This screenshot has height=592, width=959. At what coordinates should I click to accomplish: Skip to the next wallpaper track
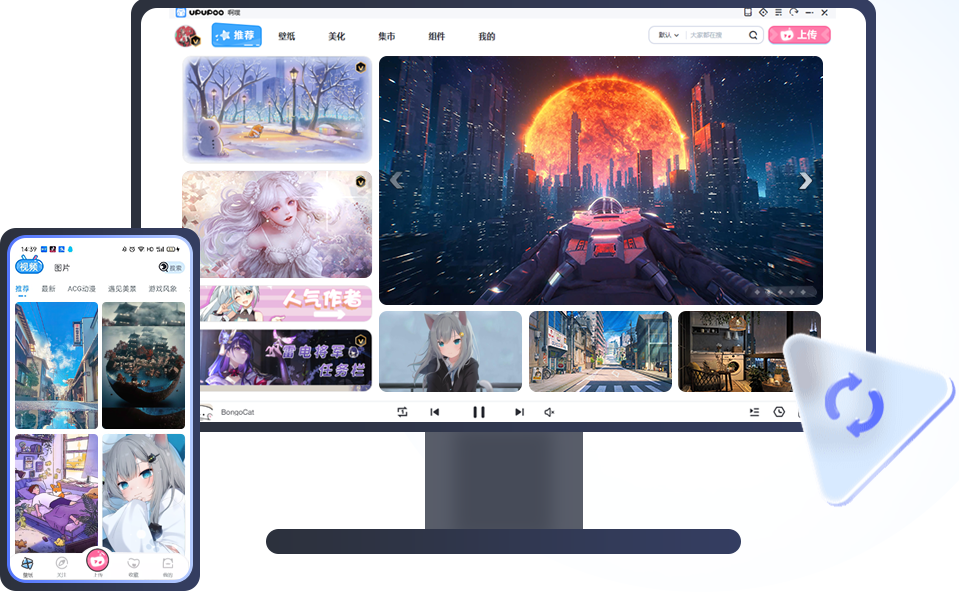[x=519, y=411]
